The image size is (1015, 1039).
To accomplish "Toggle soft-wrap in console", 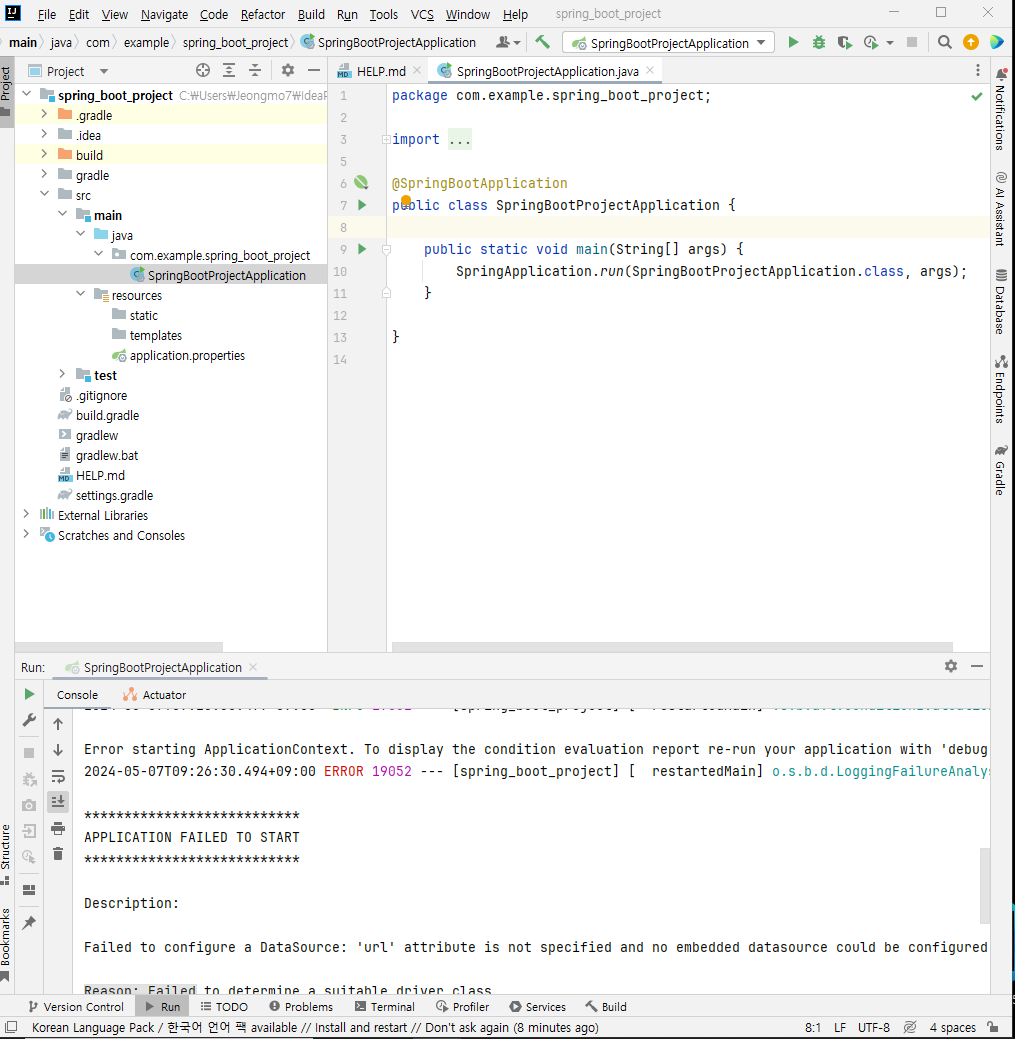I will (x=58, y=776).
